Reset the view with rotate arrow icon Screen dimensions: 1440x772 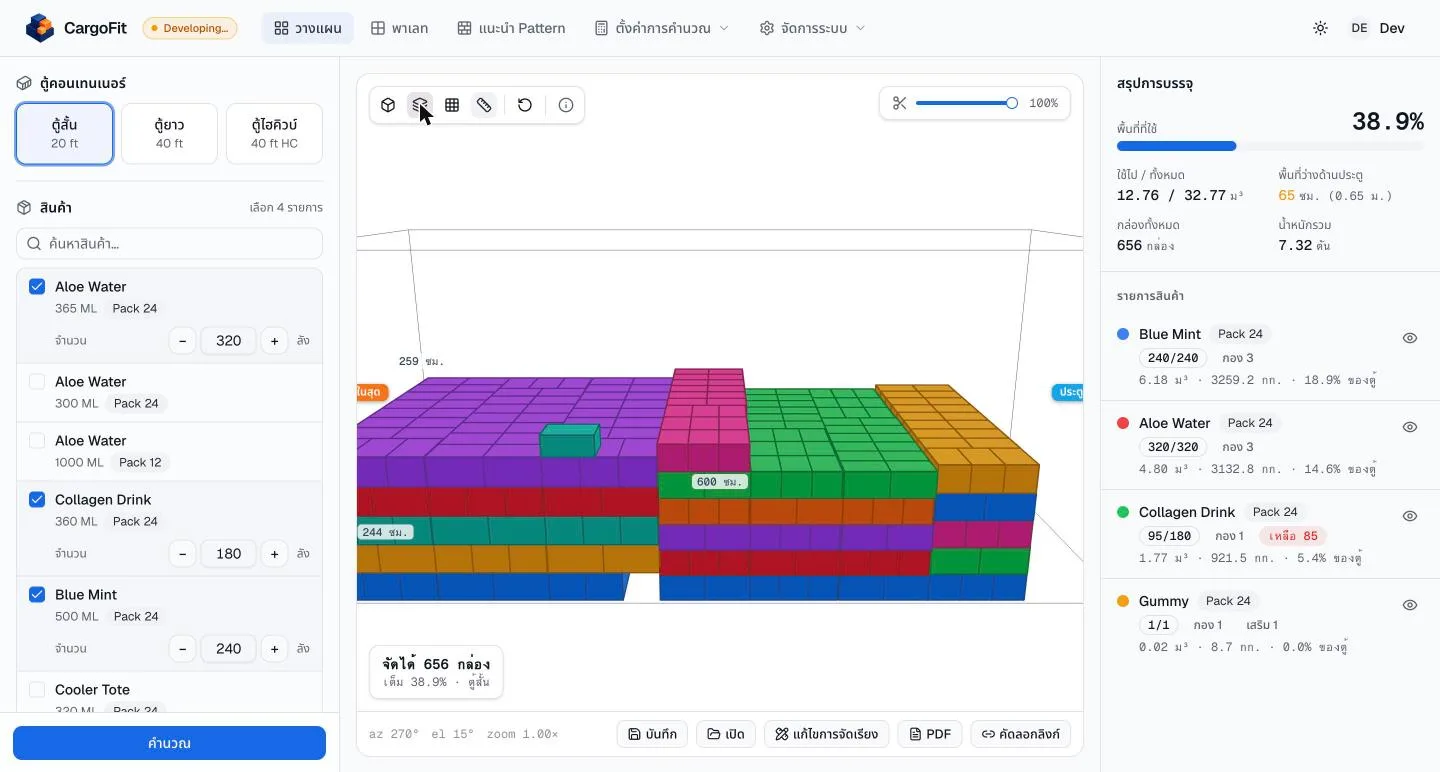point(525,105)
